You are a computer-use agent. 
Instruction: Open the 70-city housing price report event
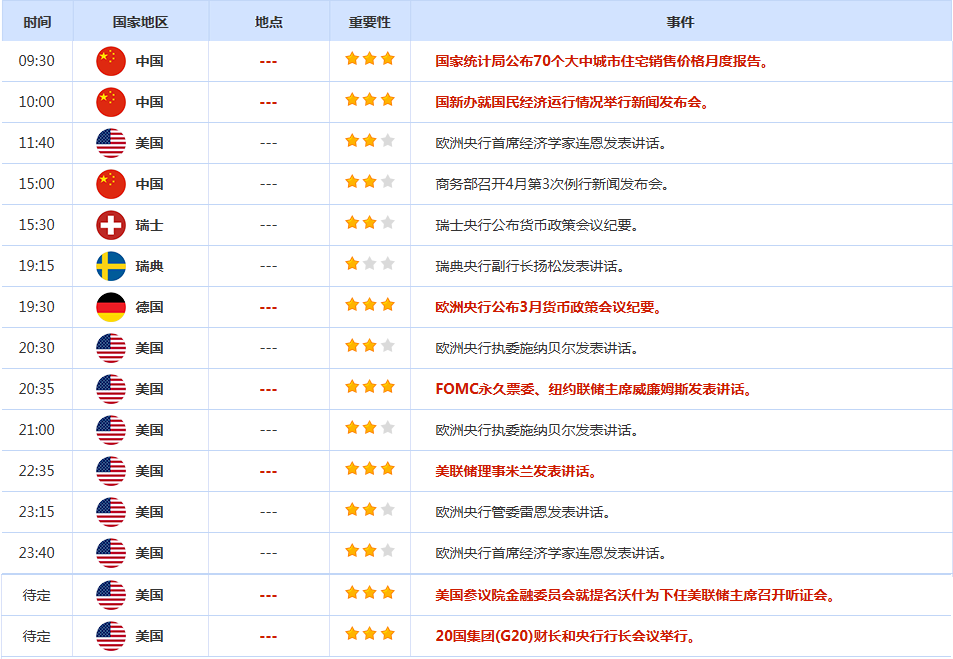(602, 61)
